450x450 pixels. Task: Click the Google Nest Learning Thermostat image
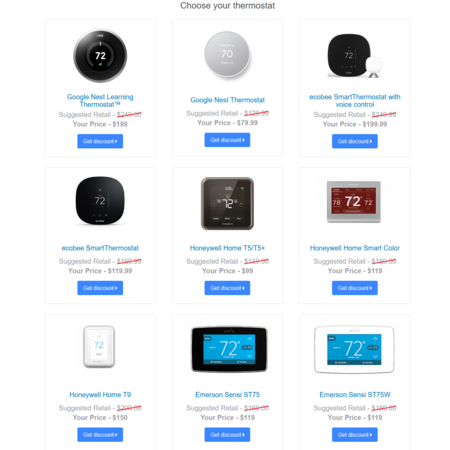tap(100, 56)
